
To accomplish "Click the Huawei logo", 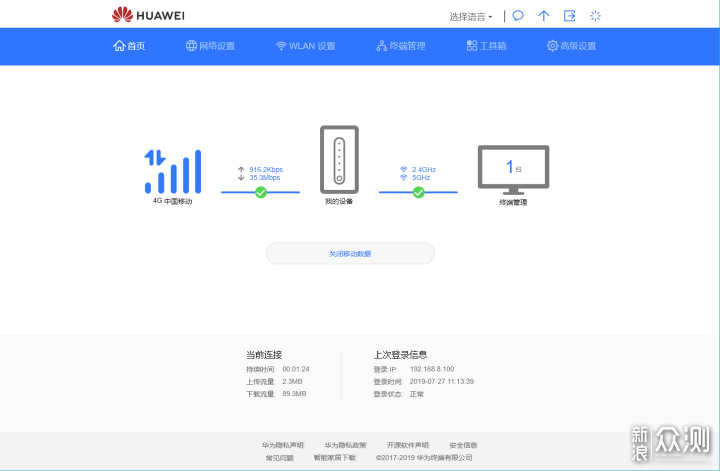I will (x=148, y=15).
